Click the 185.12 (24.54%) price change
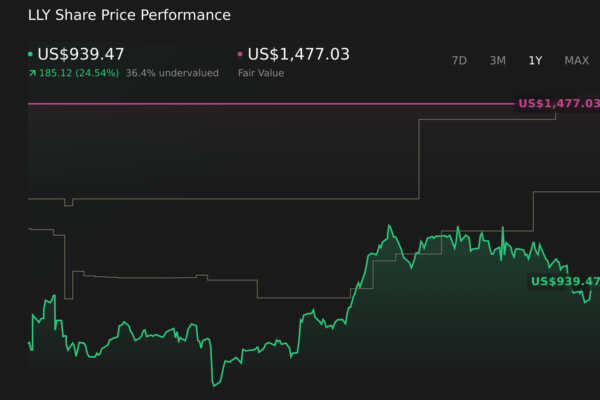This screenshot has height=400, width=600. pyautogui.click(x=79, y=73)
